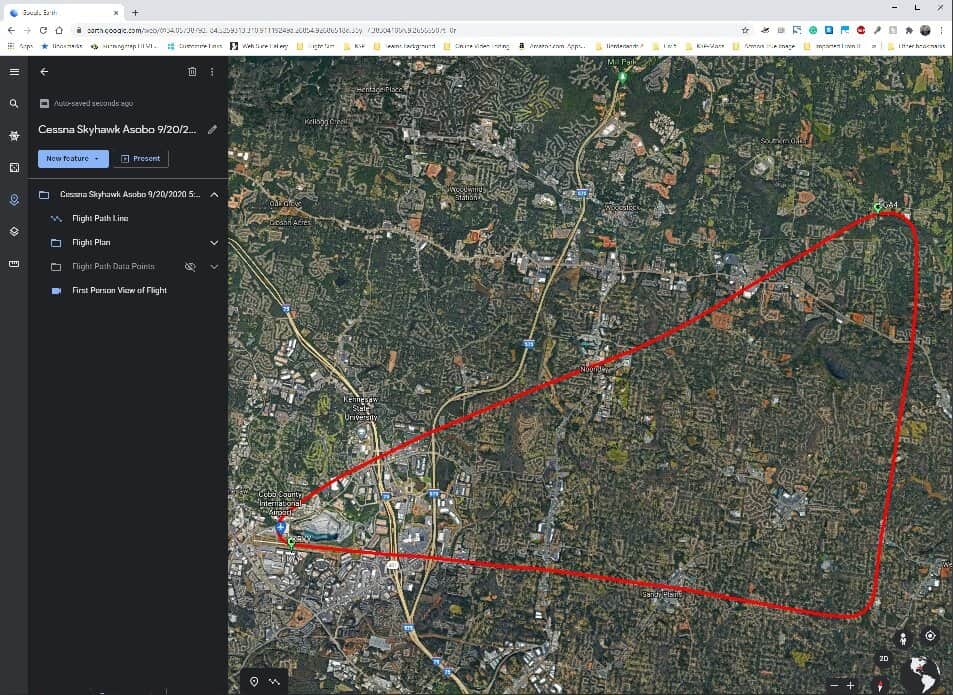Collapse the Cessna Skyhawk Asobo project folder

(214, 194)
